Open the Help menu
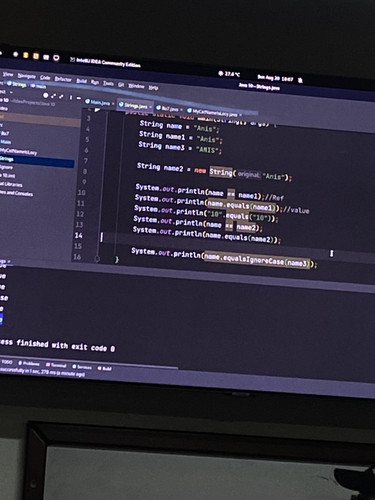375x500 pixels. (153, 88)
